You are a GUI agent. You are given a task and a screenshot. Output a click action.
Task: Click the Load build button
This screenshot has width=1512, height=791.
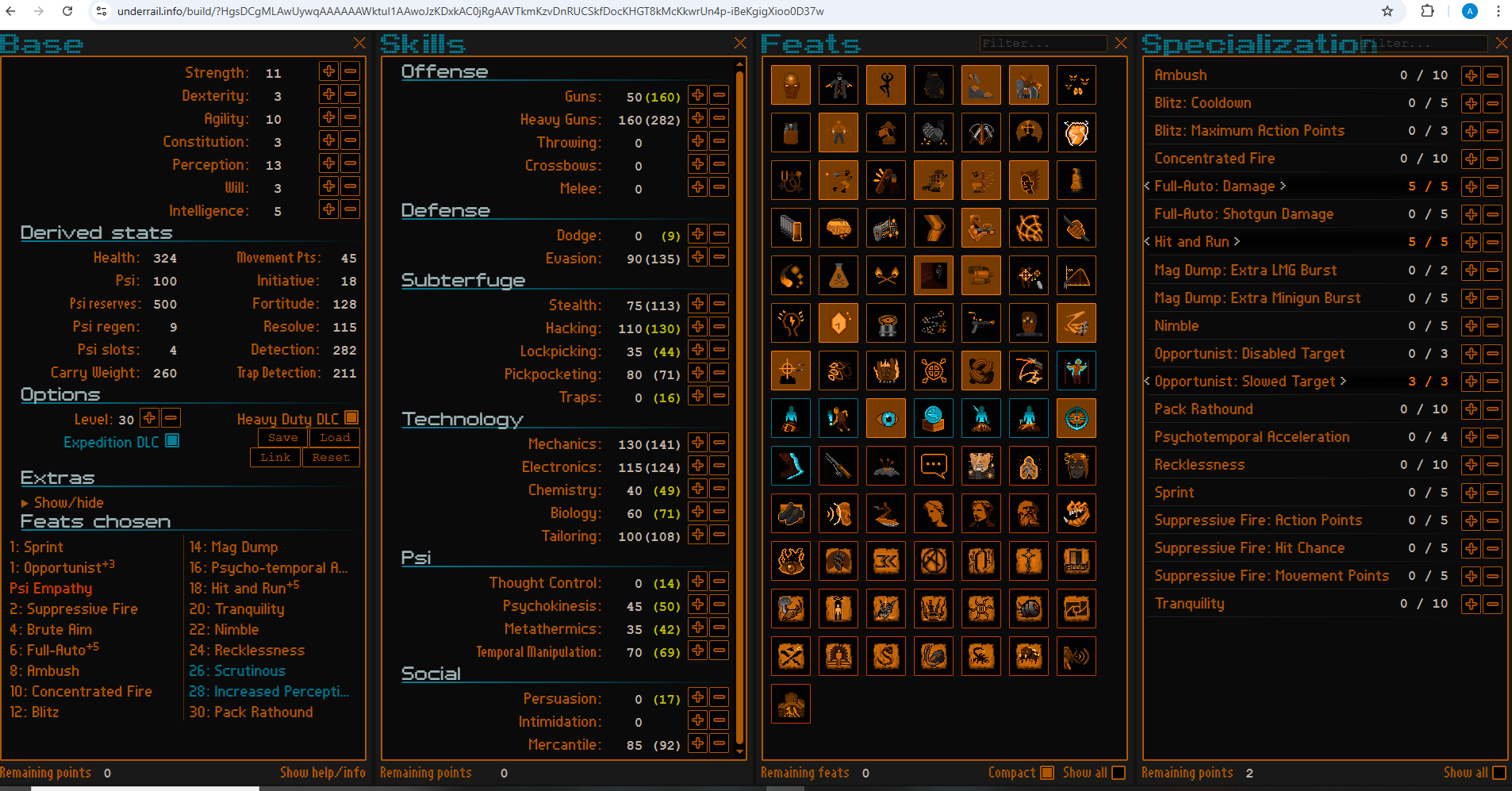pos(335,437)
